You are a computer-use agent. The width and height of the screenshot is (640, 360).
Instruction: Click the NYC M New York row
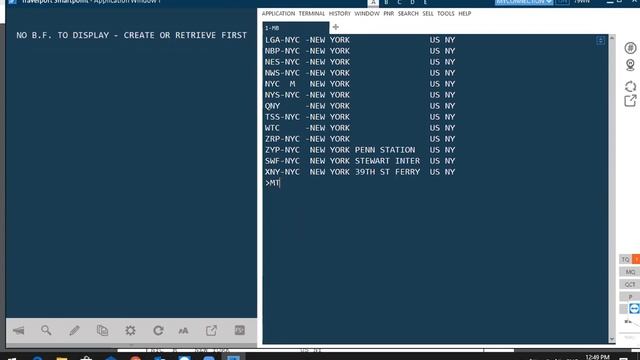[360, 84]
